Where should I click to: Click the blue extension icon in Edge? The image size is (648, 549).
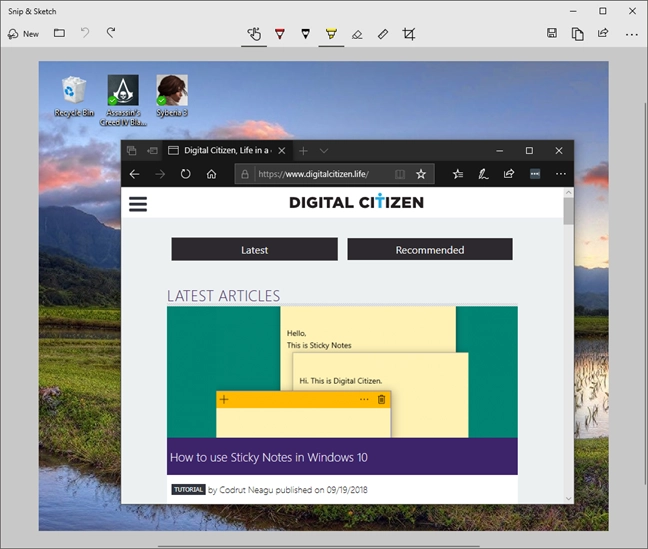pyautogui.click(x=535, y=174)
